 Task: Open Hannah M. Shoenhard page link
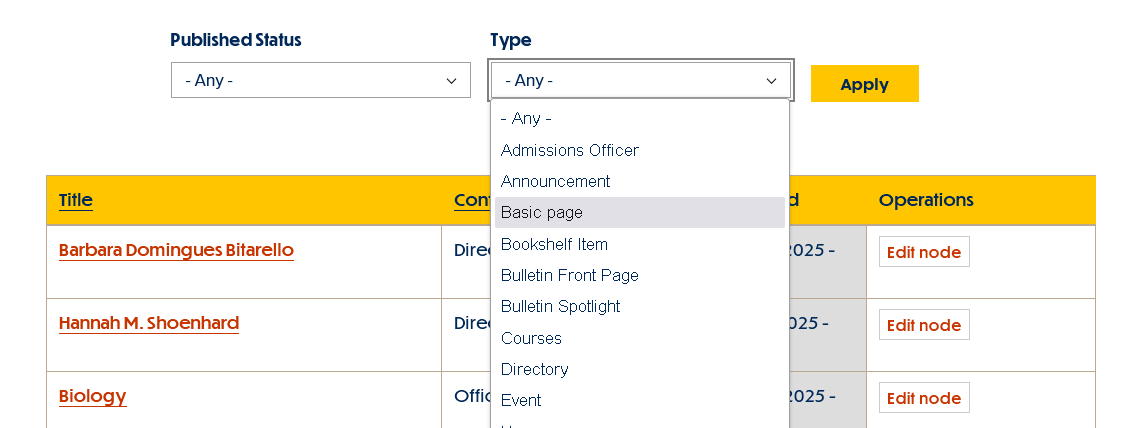tap(149, 323)
